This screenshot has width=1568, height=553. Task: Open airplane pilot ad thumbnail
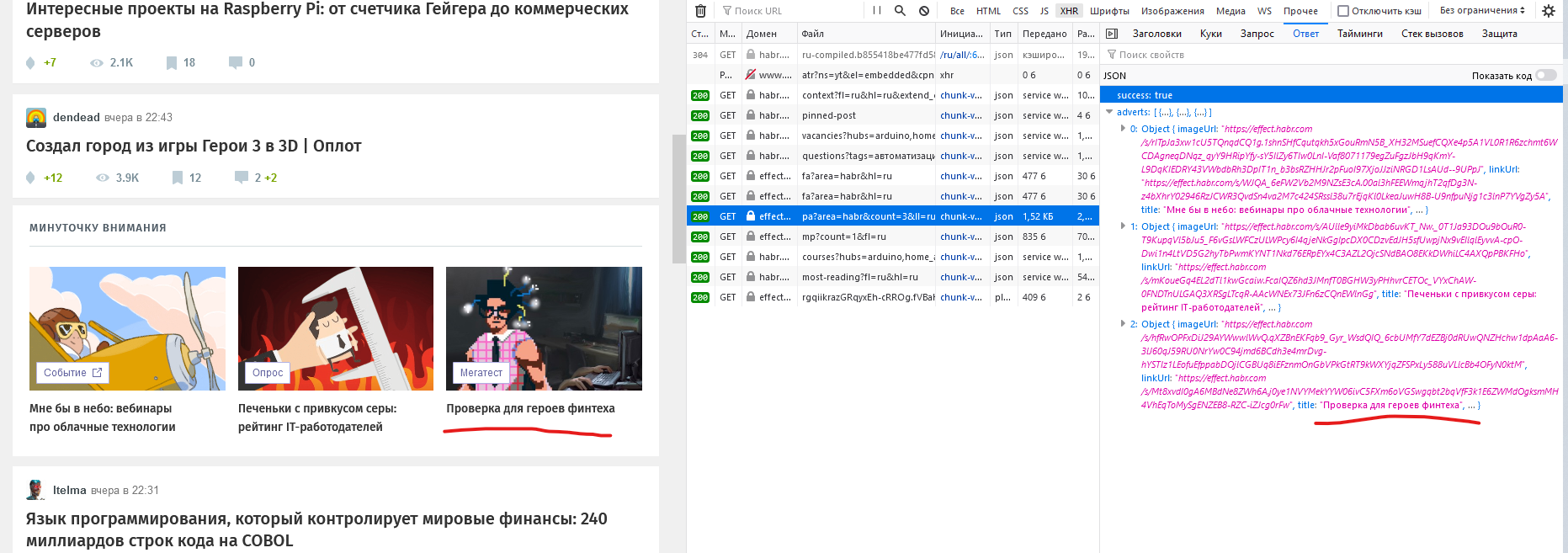coord(127,328)
